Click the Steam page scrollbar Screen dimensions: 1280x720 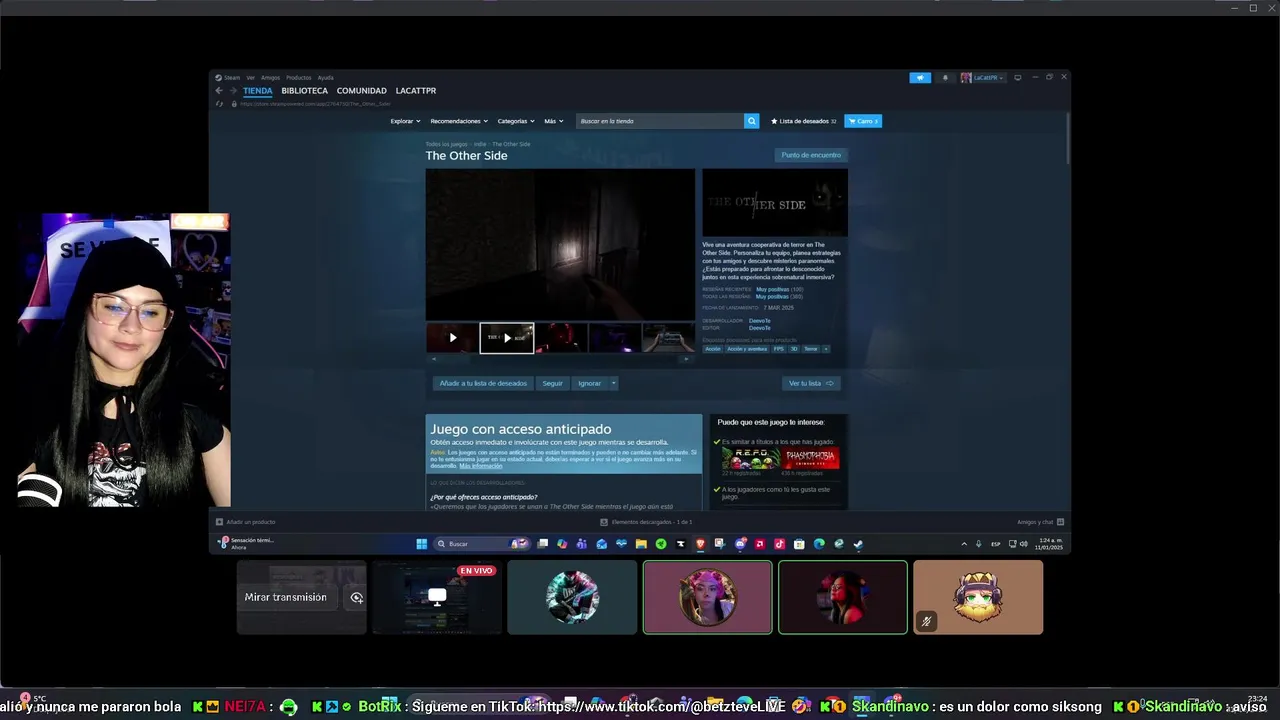point(1067,140)
